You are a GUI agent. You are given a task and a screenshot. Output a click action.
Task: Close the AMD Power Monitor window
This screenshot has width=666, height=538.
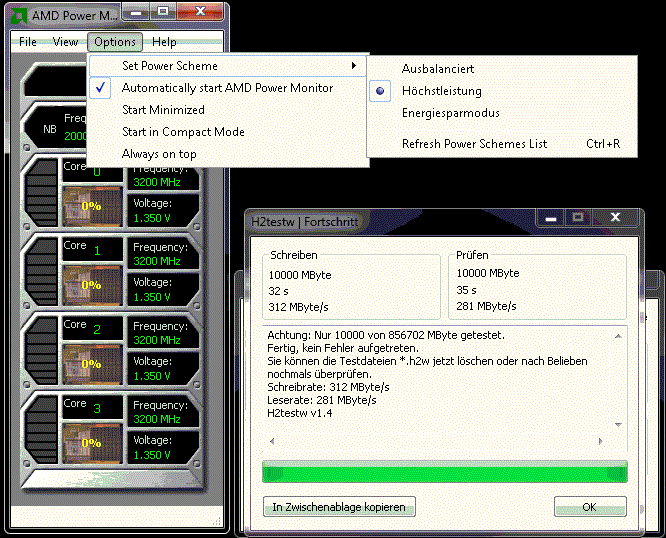[x=200, y=12]
